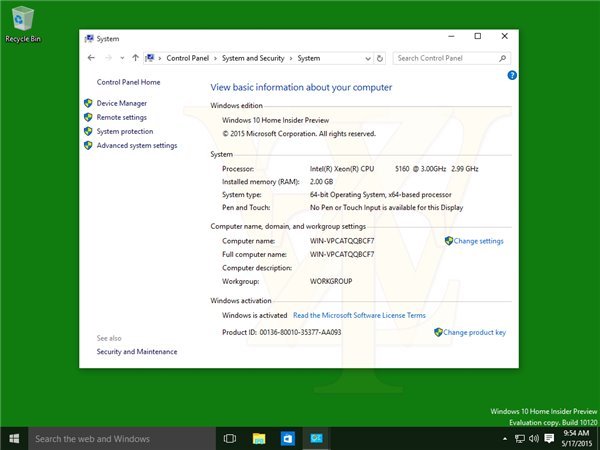Click the blue Help question mark icon
Screen dimensions: 600x450
point(511,75)
